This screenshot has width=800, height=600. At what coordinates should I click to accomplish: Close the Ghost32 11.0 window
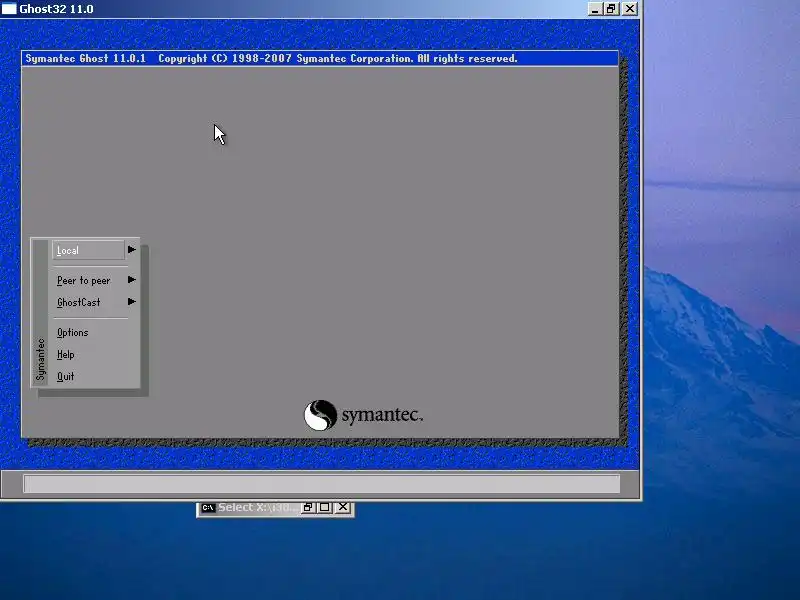[x=630, y=9]
